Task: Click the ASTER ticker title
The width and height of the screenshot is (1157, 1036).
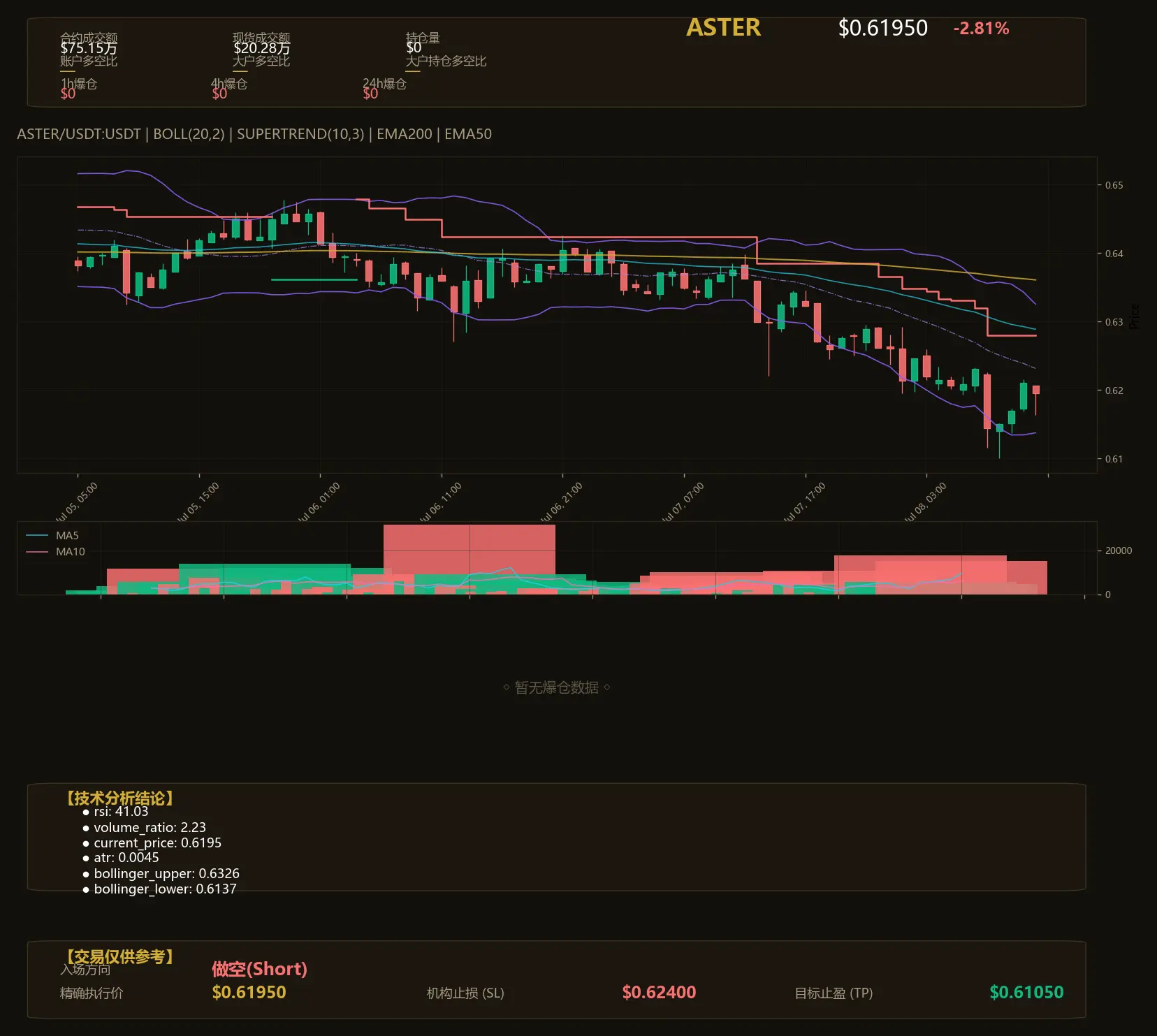Action: (x=723, y=27)
